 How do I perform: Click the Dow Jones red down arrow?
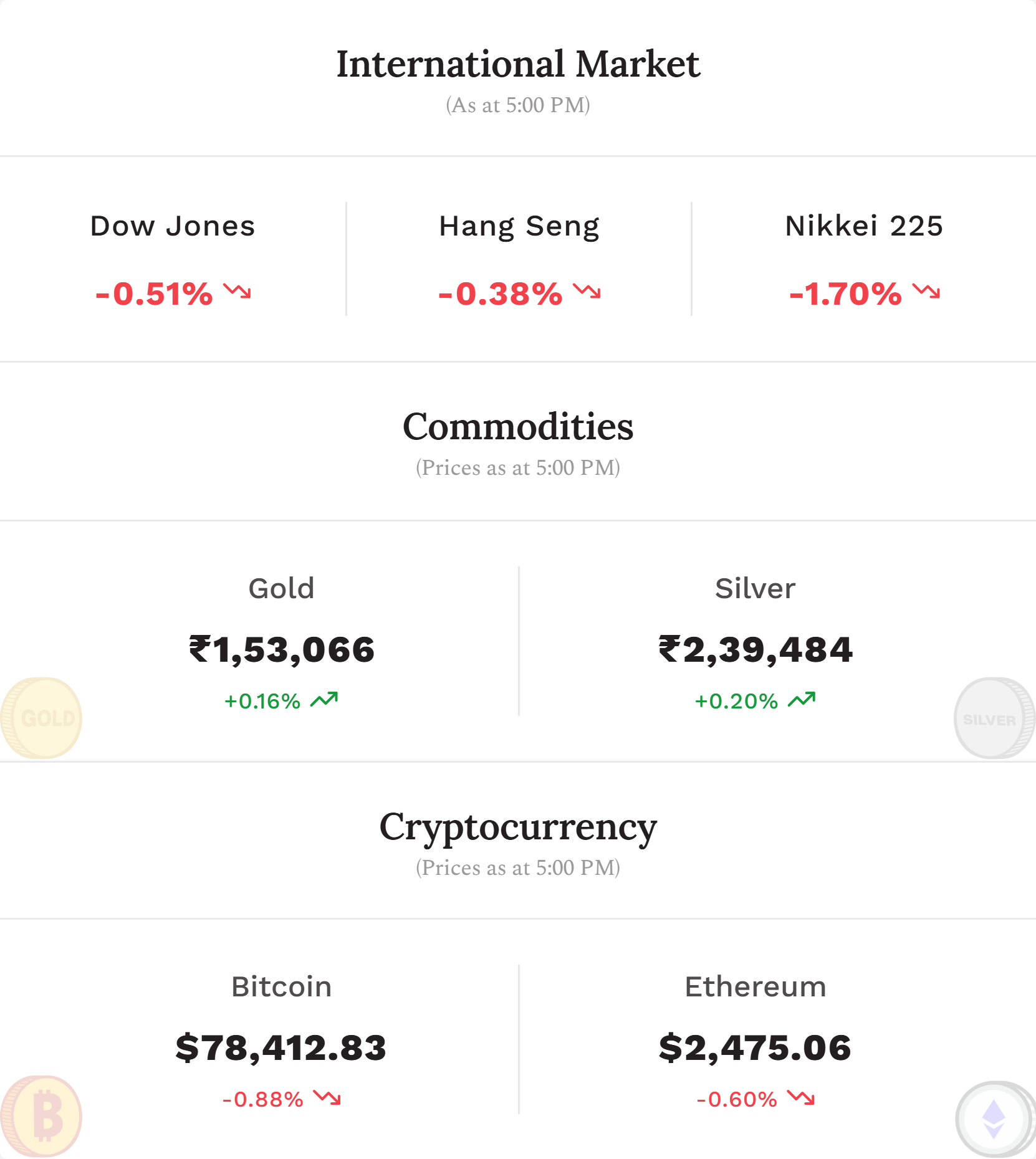(x=237, y=291)
